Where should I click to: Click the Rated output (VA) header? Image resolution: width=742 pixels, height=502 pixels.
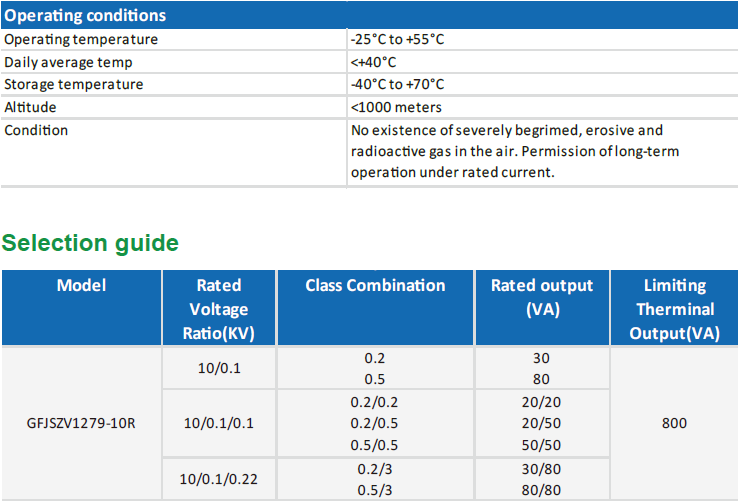click(x=541, y=297)
